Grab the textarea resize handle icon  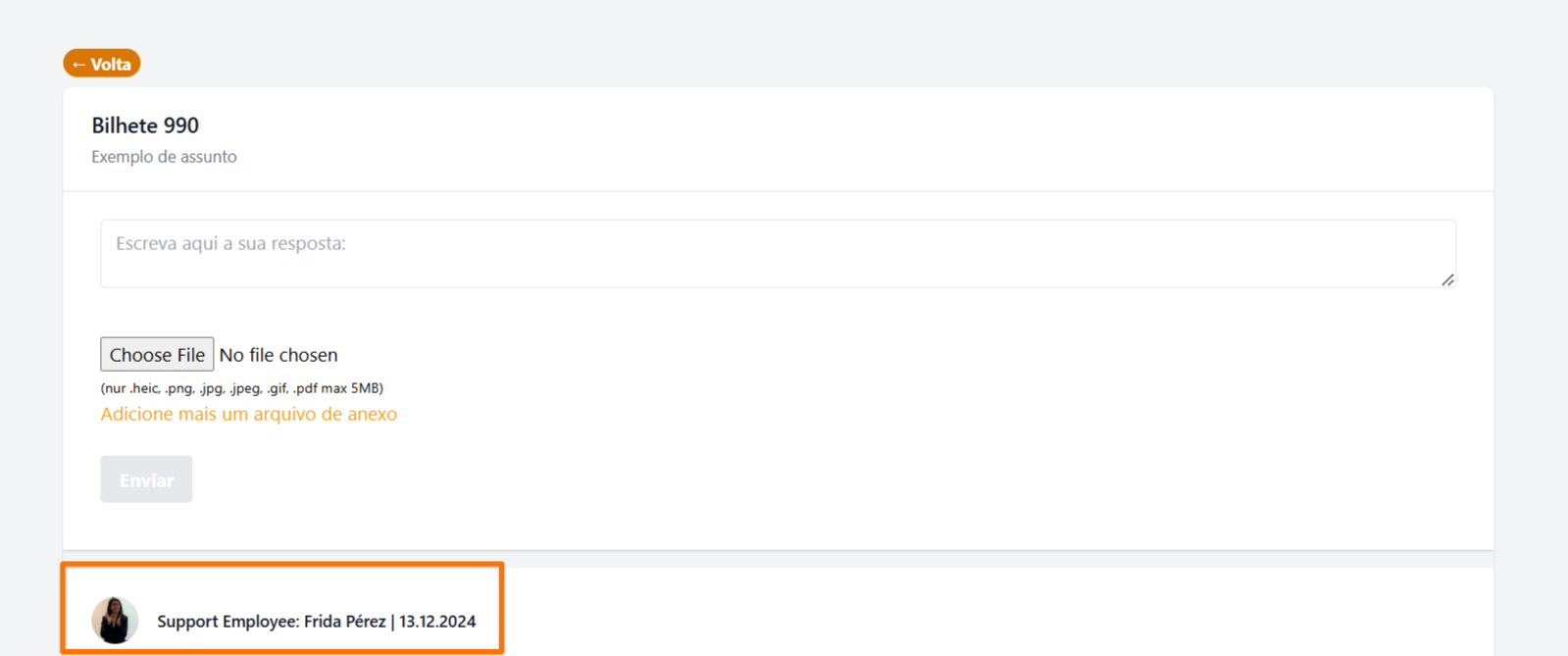1447,279
